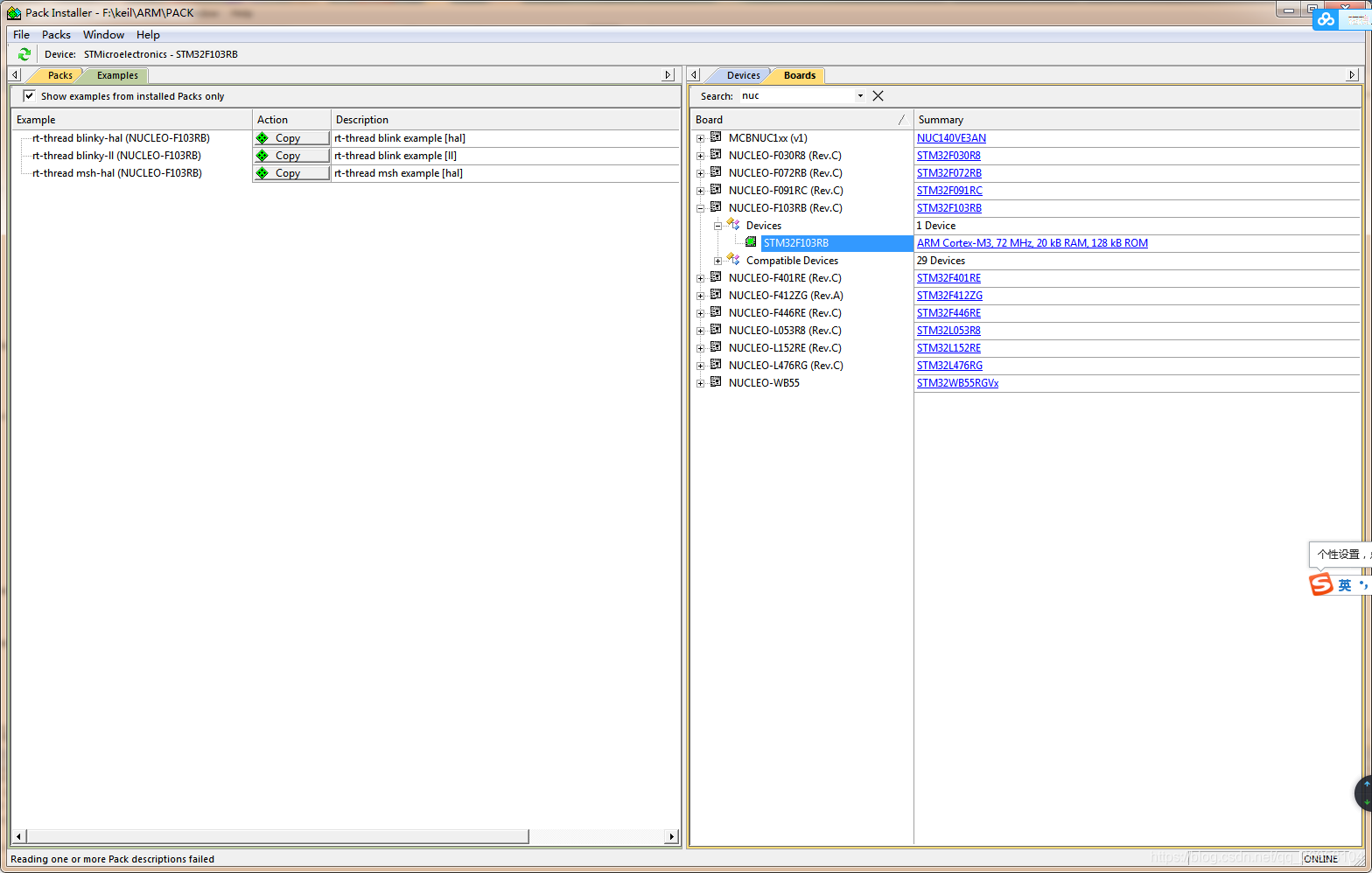Click the Search input field containing 'nuc'
Screen dimensions: 1372x873
796,96
